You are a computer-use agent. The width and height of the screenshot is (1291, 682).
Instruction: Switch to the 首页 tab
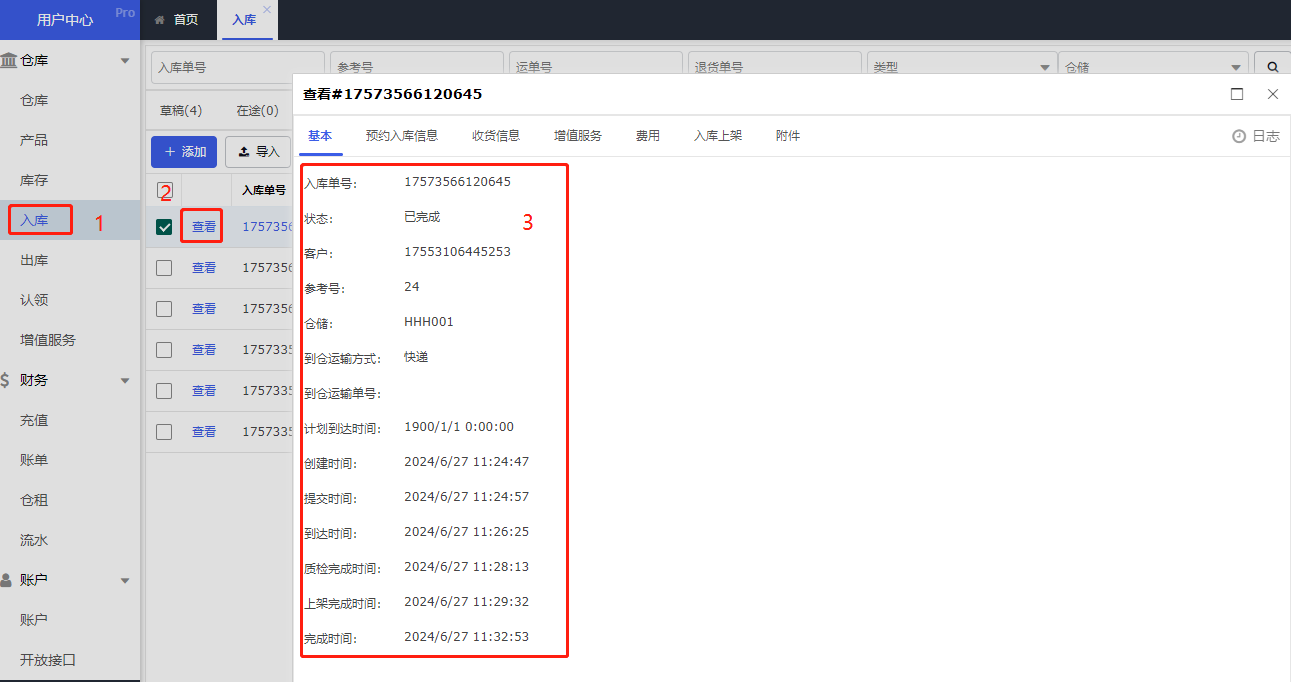[177, 20]
